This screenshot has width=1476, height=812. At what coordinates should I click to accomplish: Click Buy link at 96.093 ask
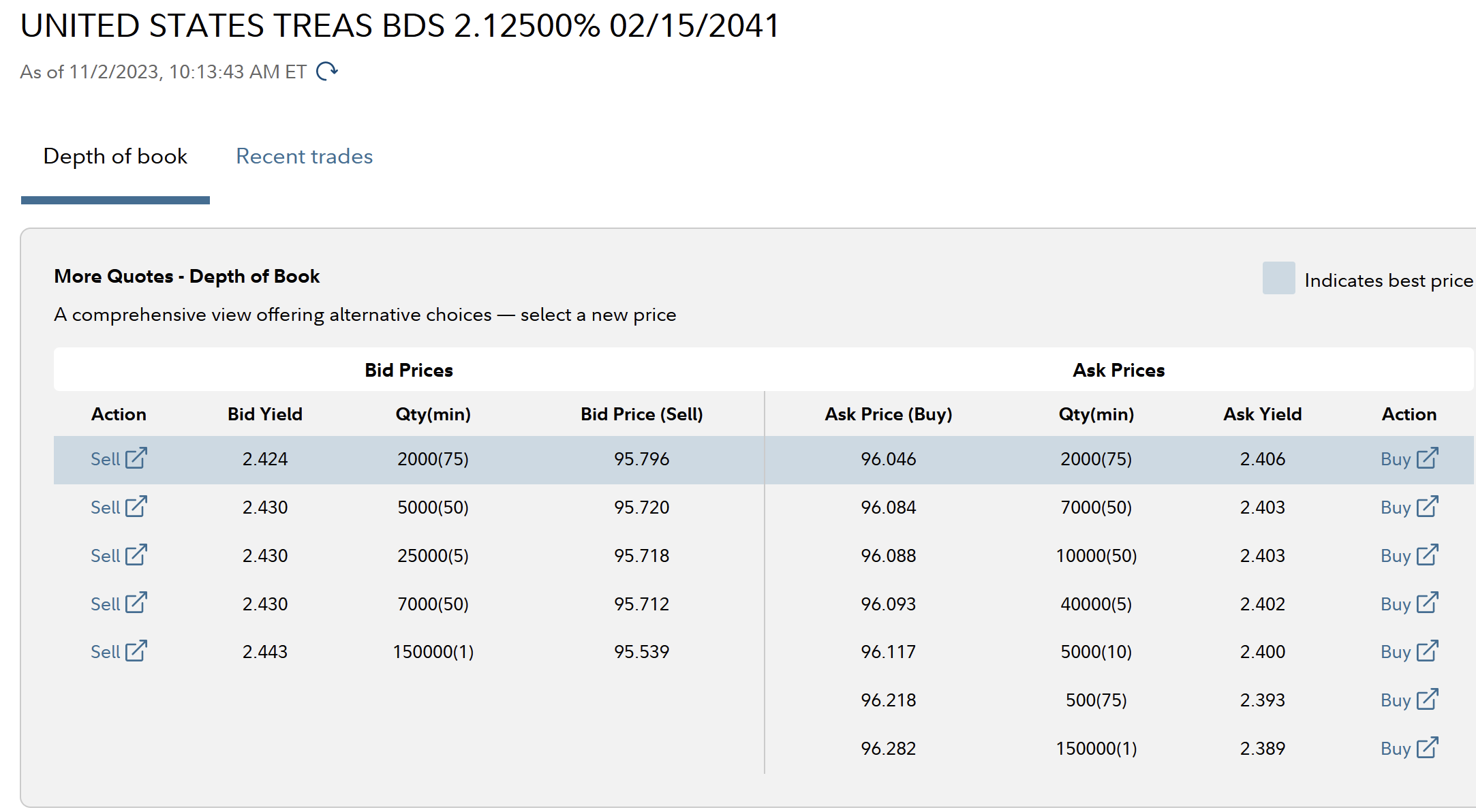pyautogui.click(x=1395, y=604)
